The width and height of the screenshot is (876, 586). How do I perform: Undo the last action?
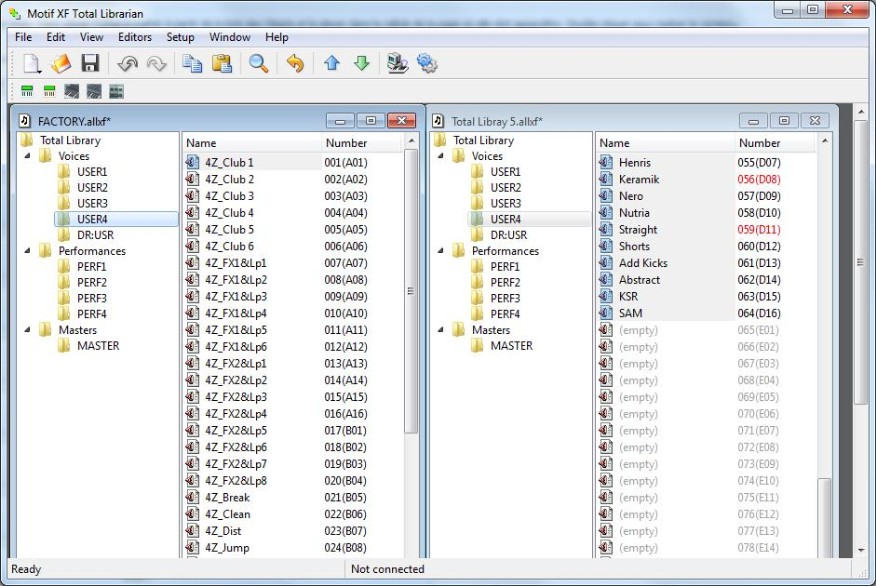127,64
